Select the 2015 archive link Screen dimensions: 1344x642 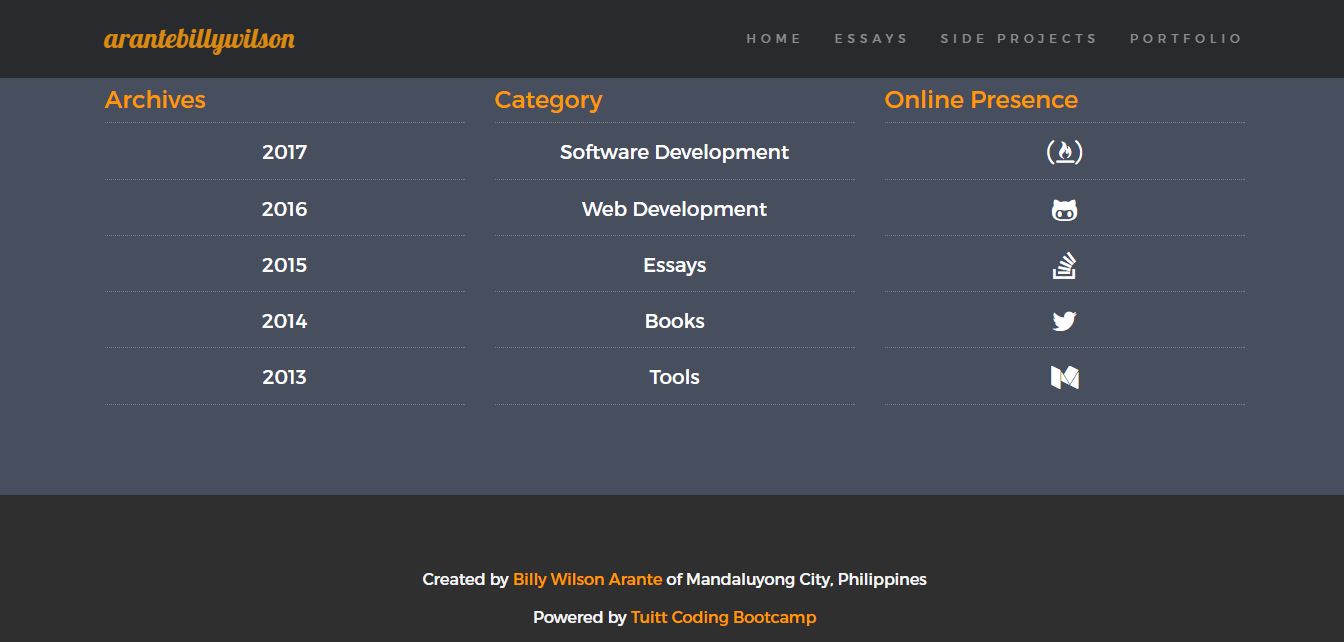pyautogui.click(x=284, y=265)
